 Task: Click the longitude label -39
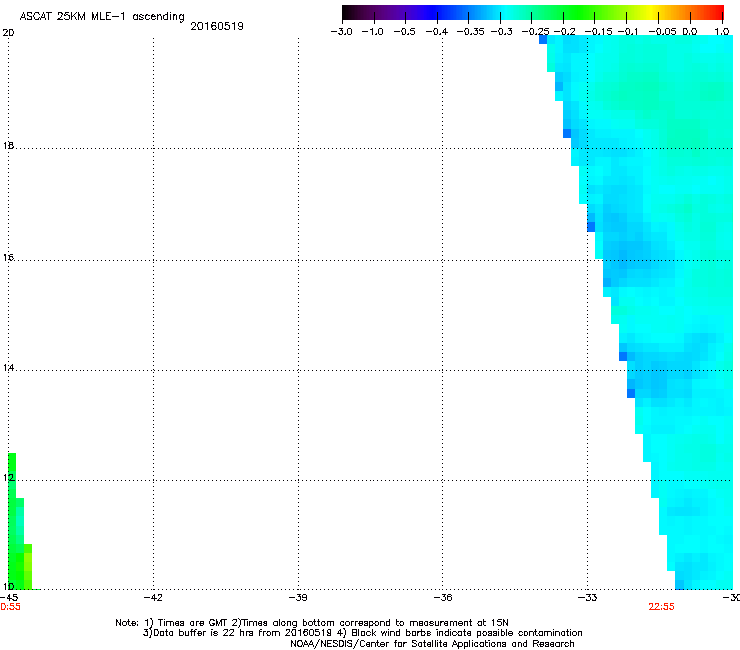[298, 597]
